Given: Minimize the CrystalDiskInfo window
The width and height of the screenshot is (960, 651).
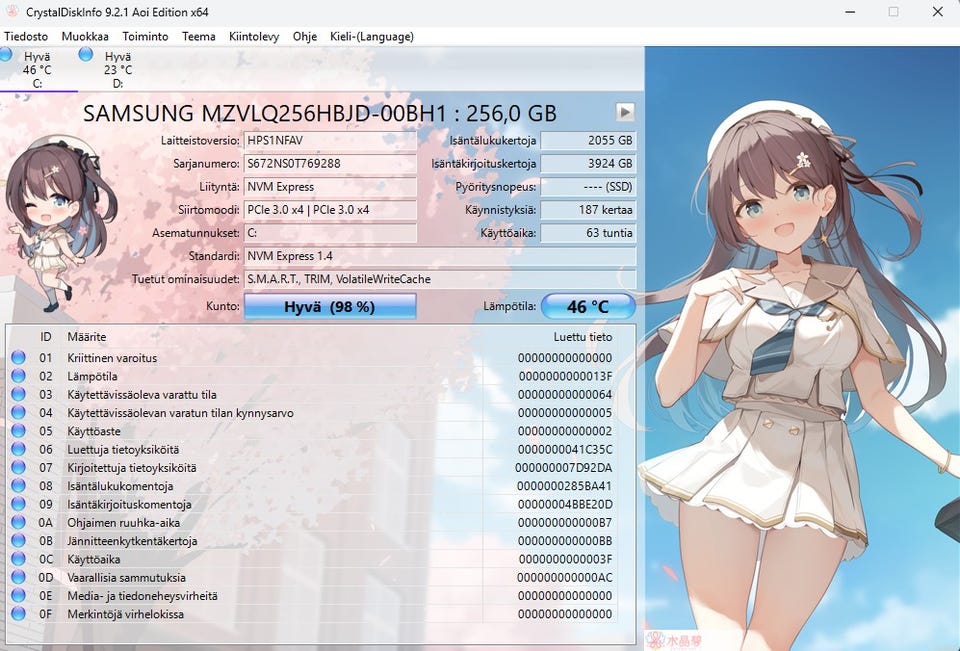Looking at the screenshot, I should (x=850, y=12).
